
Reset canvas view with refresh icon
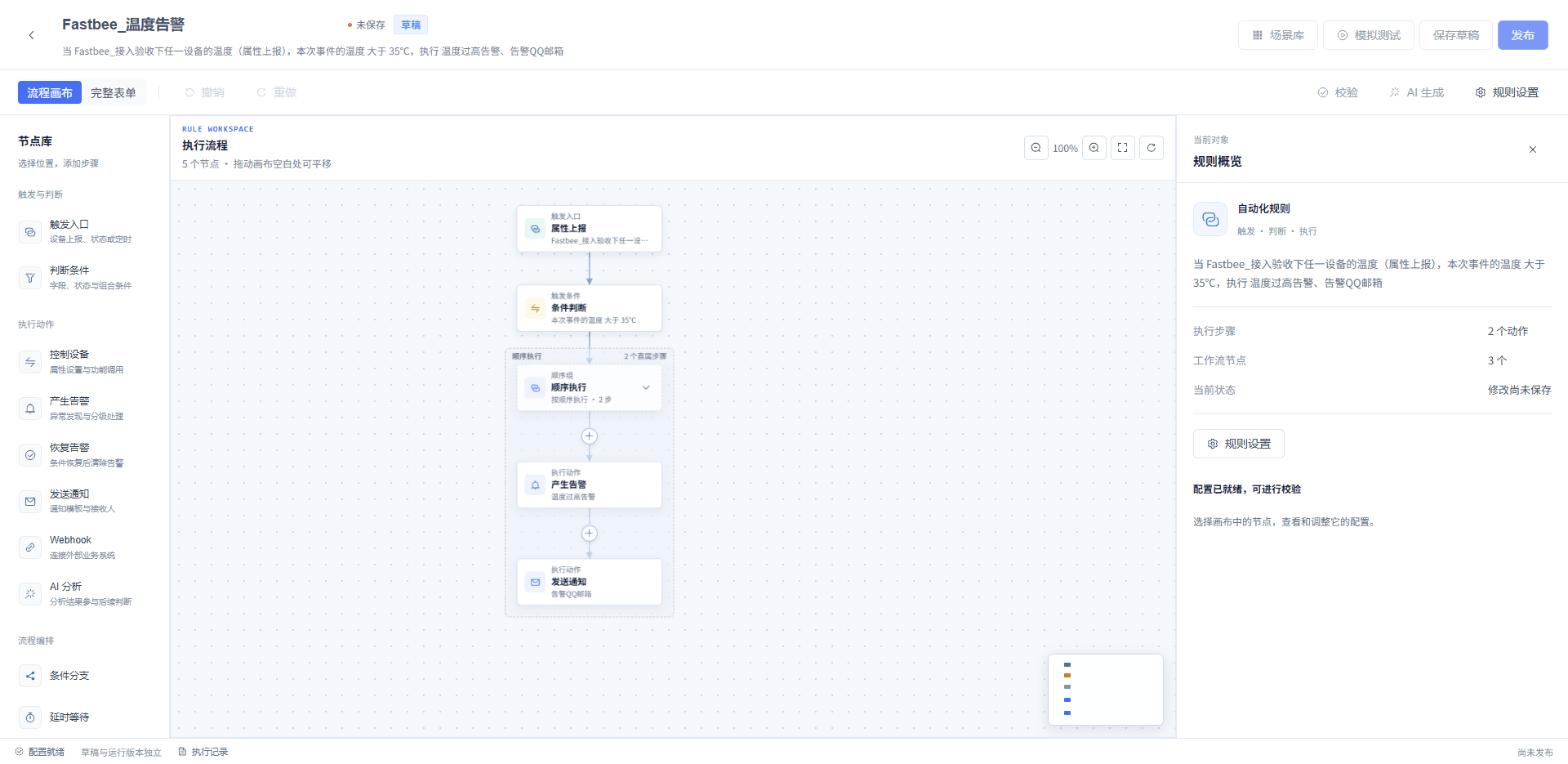click(x=1151, y=148)
